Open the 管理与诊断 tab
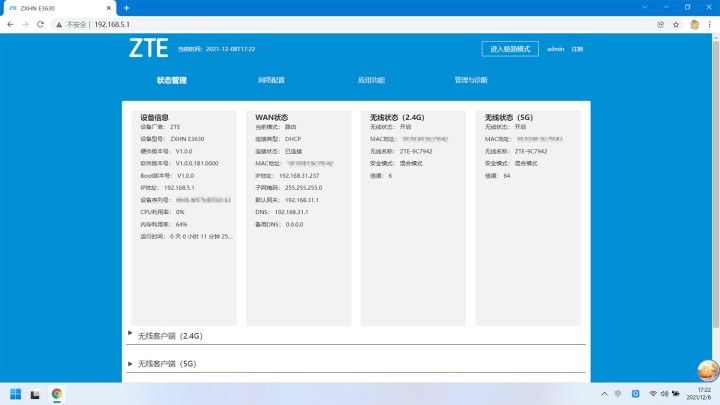 click(471, 80)
